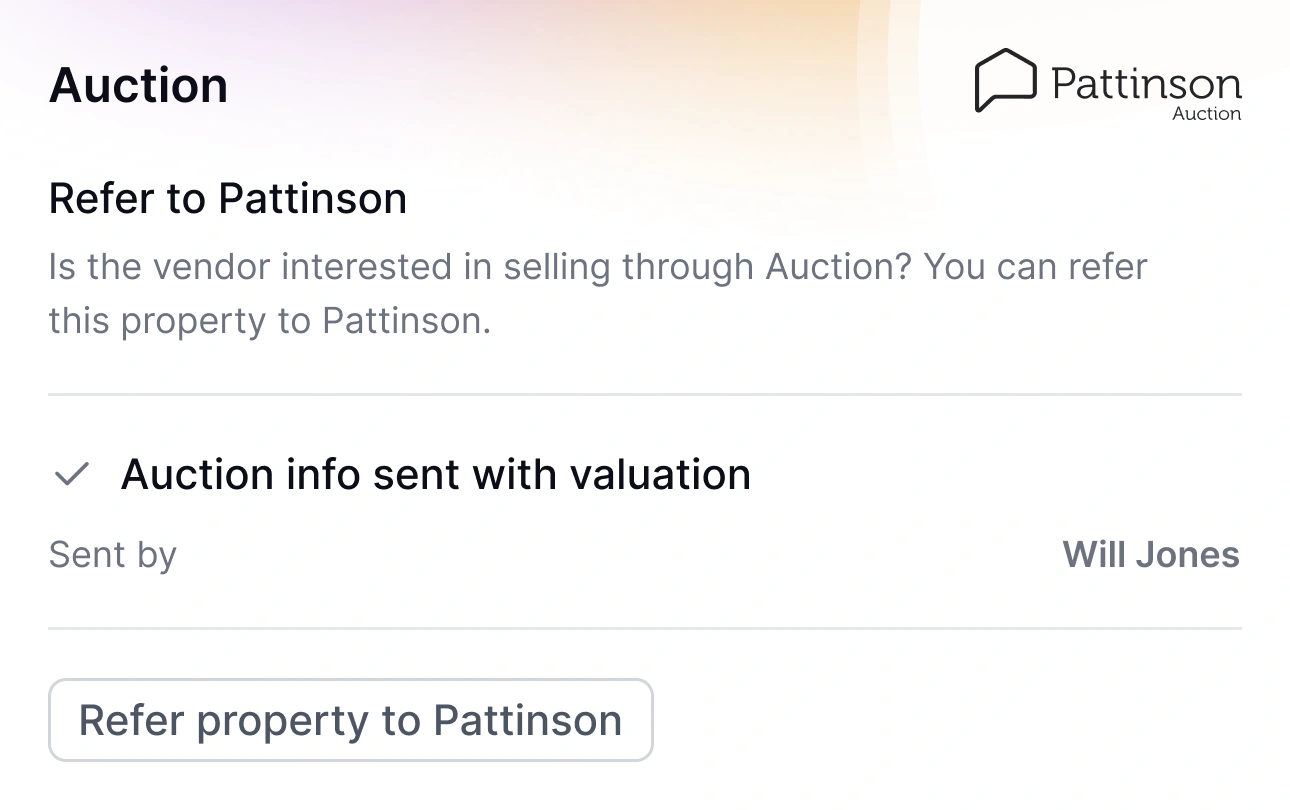Click the checkmark beside auction info status
The image size is (1290, 810).
pos(70,474)
